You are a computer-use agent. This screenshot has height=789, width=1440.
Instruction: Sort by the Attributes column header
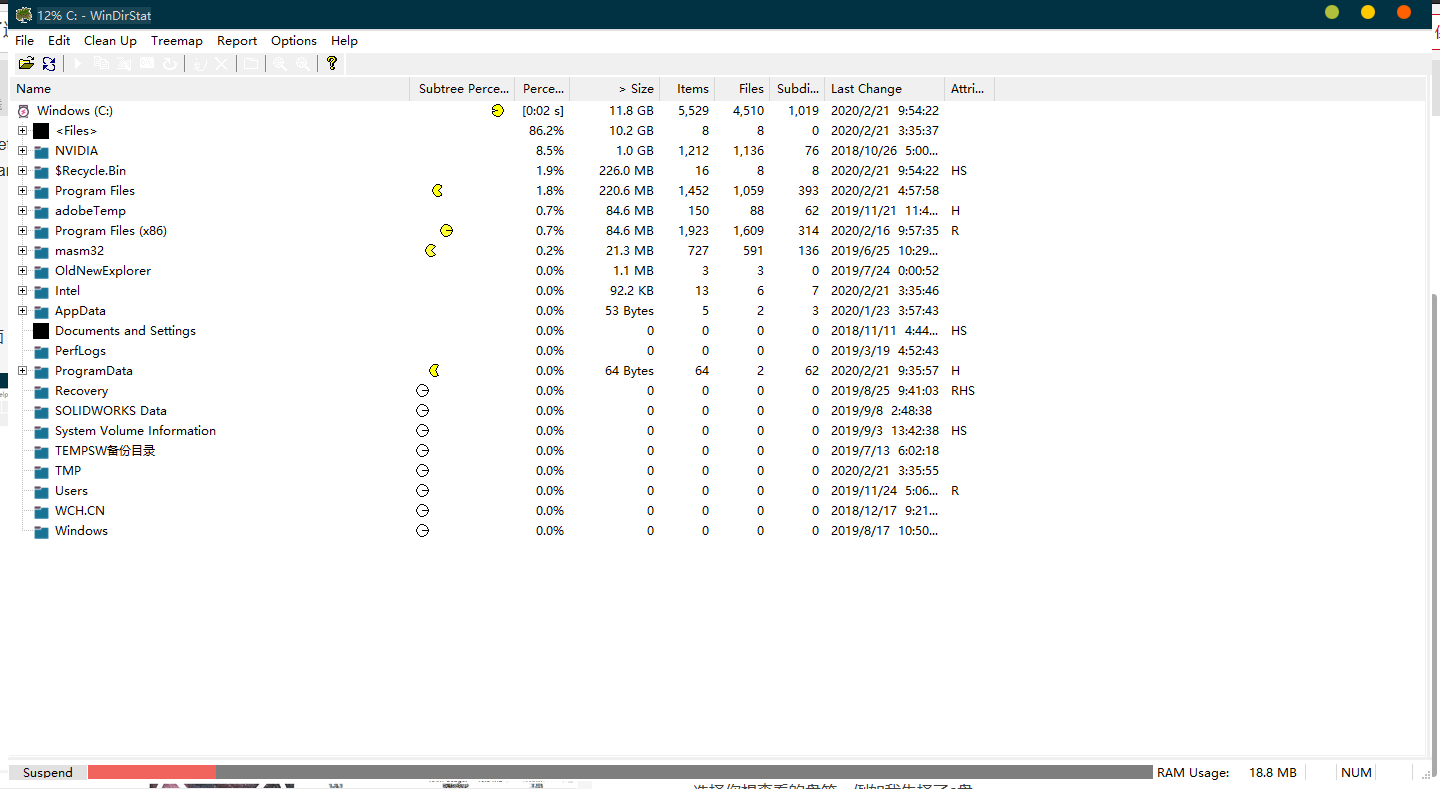click(x=969, y=89)
